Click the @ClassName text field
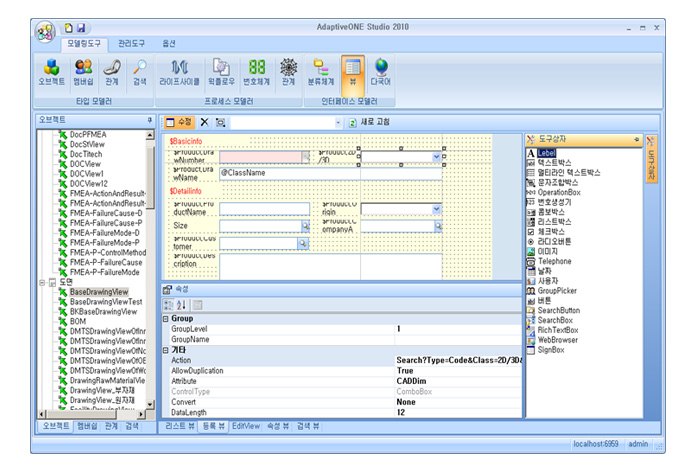Viewport: 700px width, 471px height. 330,173
